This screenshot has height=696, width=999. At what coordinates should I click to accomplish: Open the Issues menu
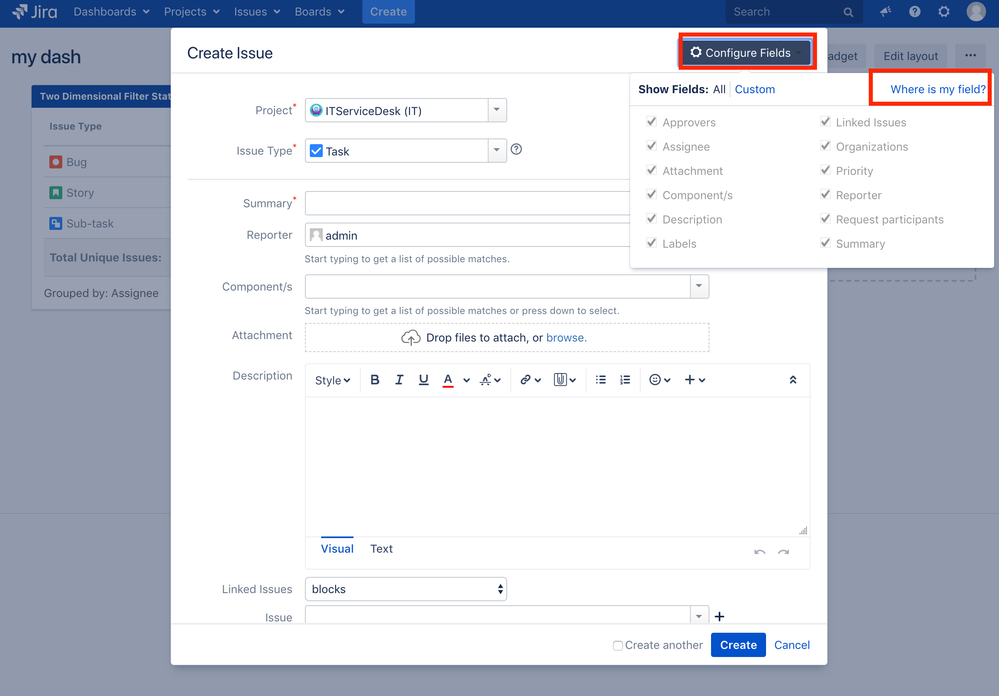(x=257, y=11)
